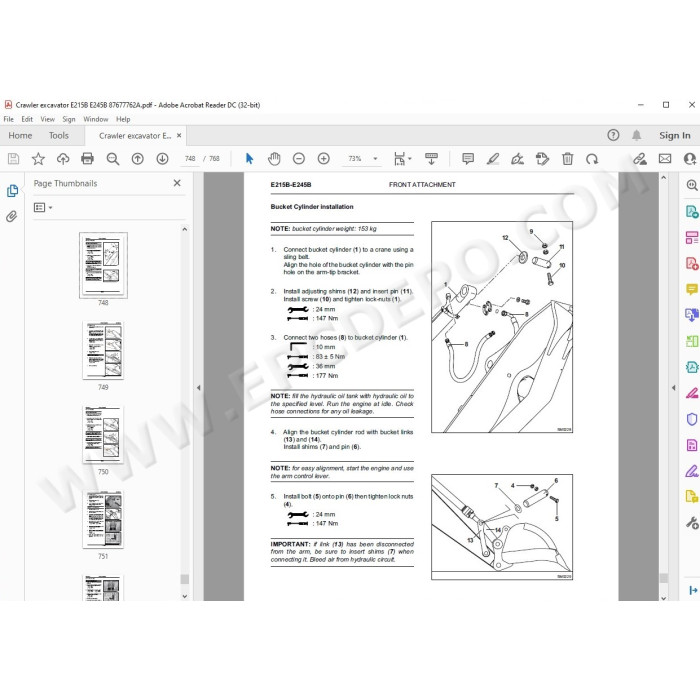The height and width of the screenshot is (700, 700).
Task: Select page 750 thumbnail
Action: click(103, 434)
